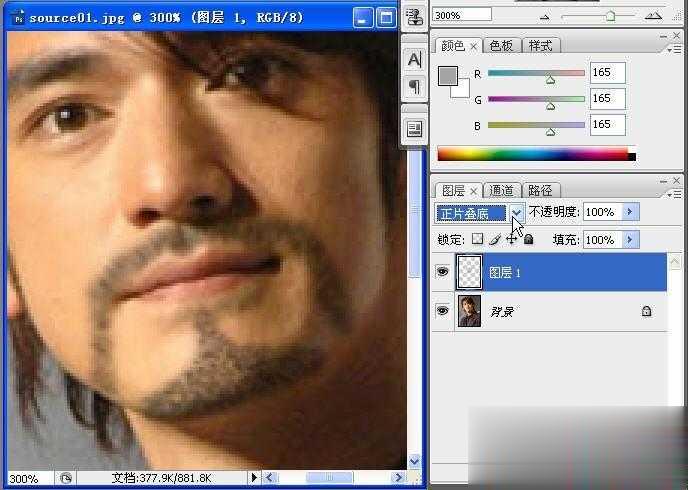This screenshot has width=688, height=490.
Task: Click the 不透明度 100% input field
Action: (603, 212)
